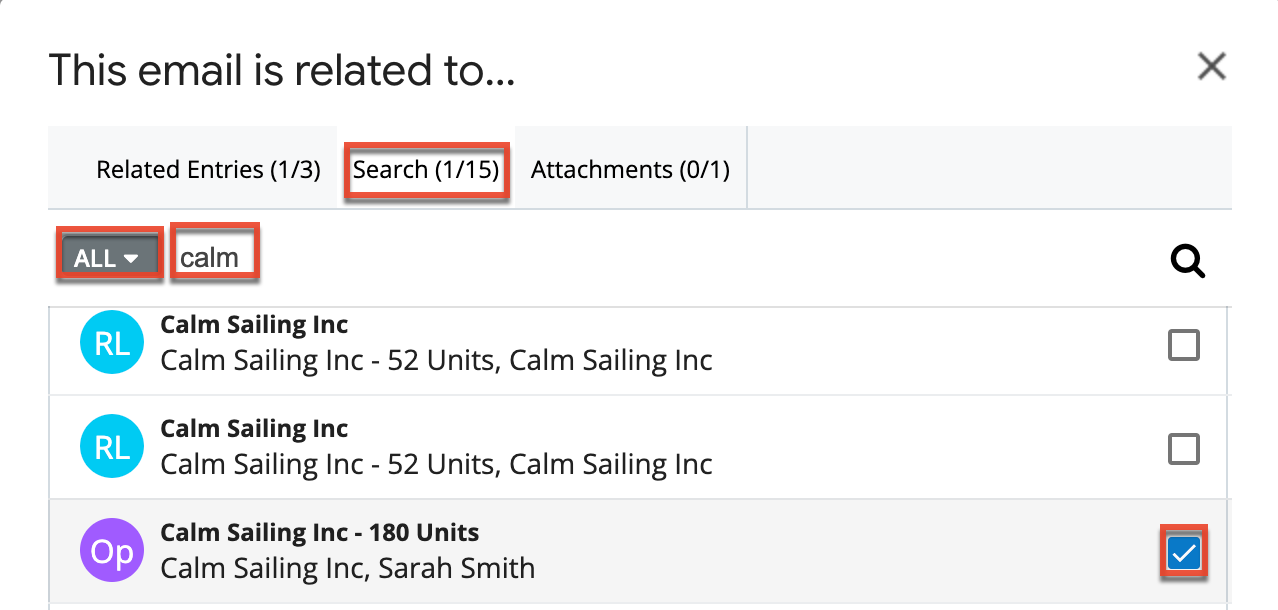The height and width of the screenshot is (610, 1278).
Task: Check the first Calm Sailing Inc record
Action: click(x=1183, y=344)
